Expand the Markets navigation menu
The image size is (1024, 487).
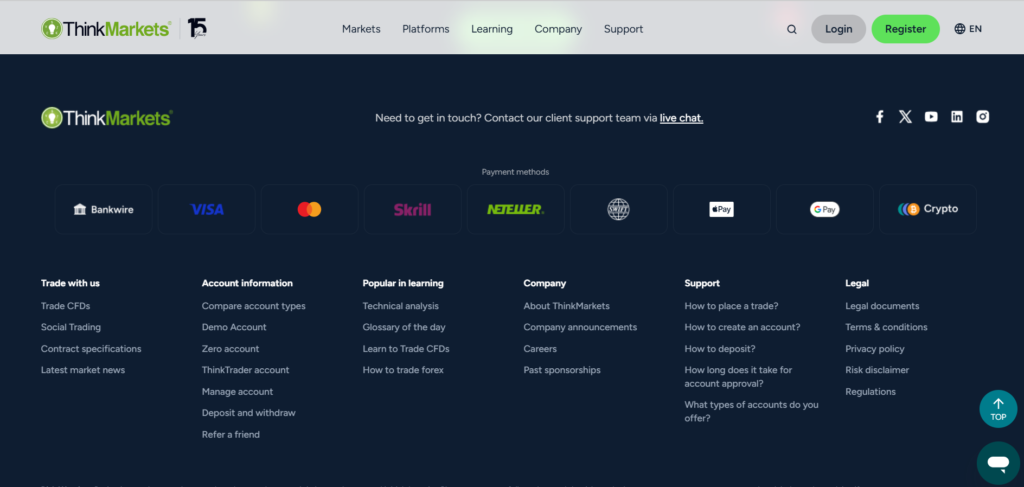(361, 29)
